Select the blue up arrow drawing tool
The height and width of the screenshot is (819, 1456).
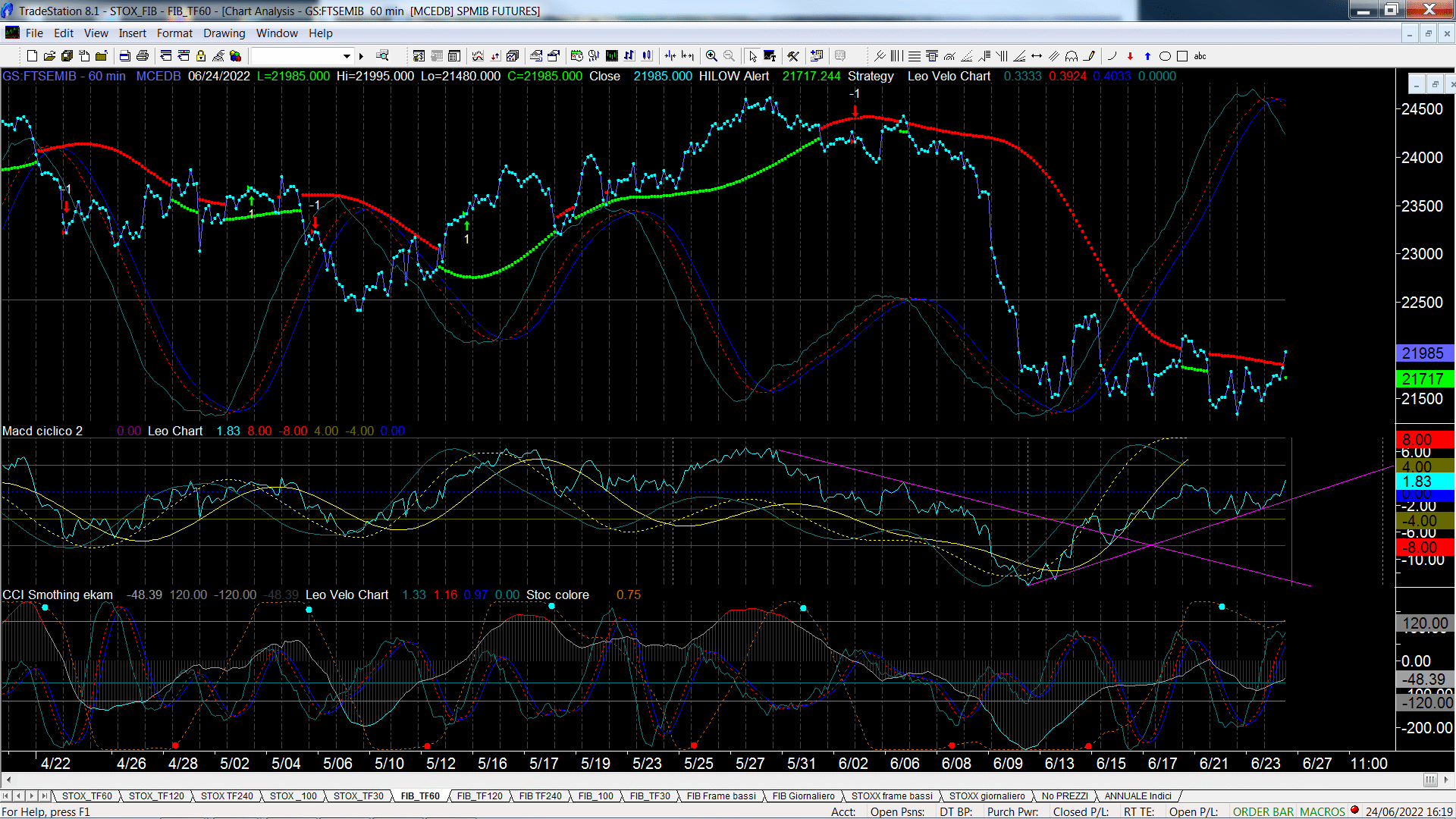pyautogui.click(x=1147, y=56)
